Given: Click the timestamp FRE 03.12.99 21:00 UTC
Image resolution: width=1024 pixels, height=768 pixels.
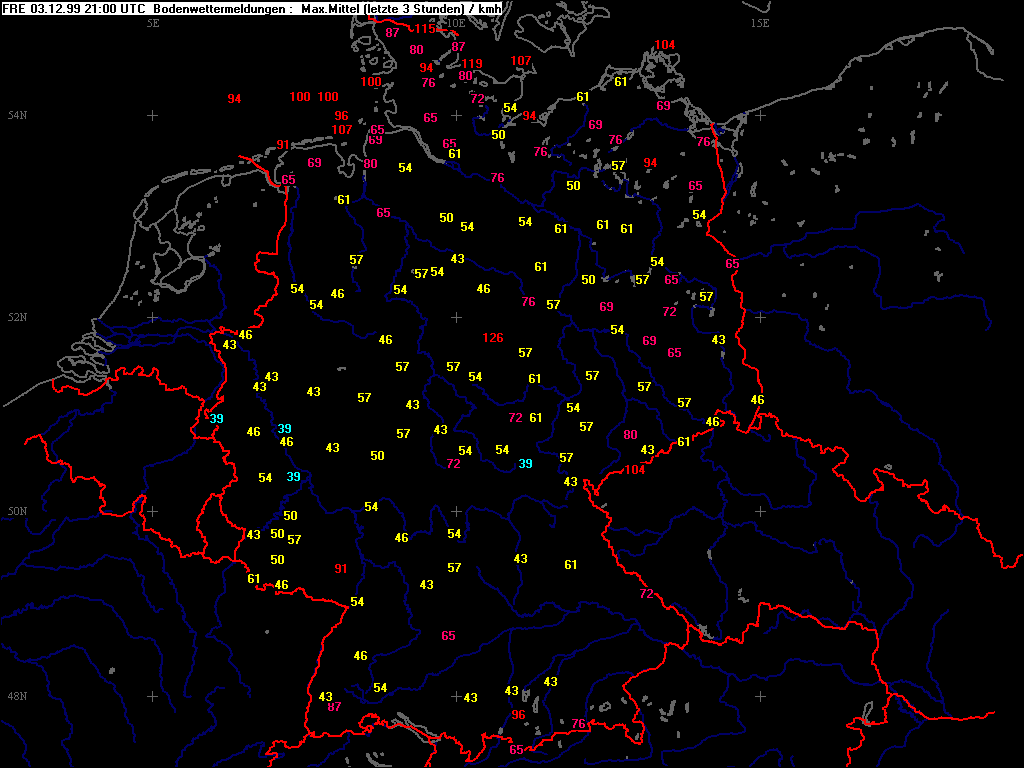Looking at the screenshot, I should 75,8.
